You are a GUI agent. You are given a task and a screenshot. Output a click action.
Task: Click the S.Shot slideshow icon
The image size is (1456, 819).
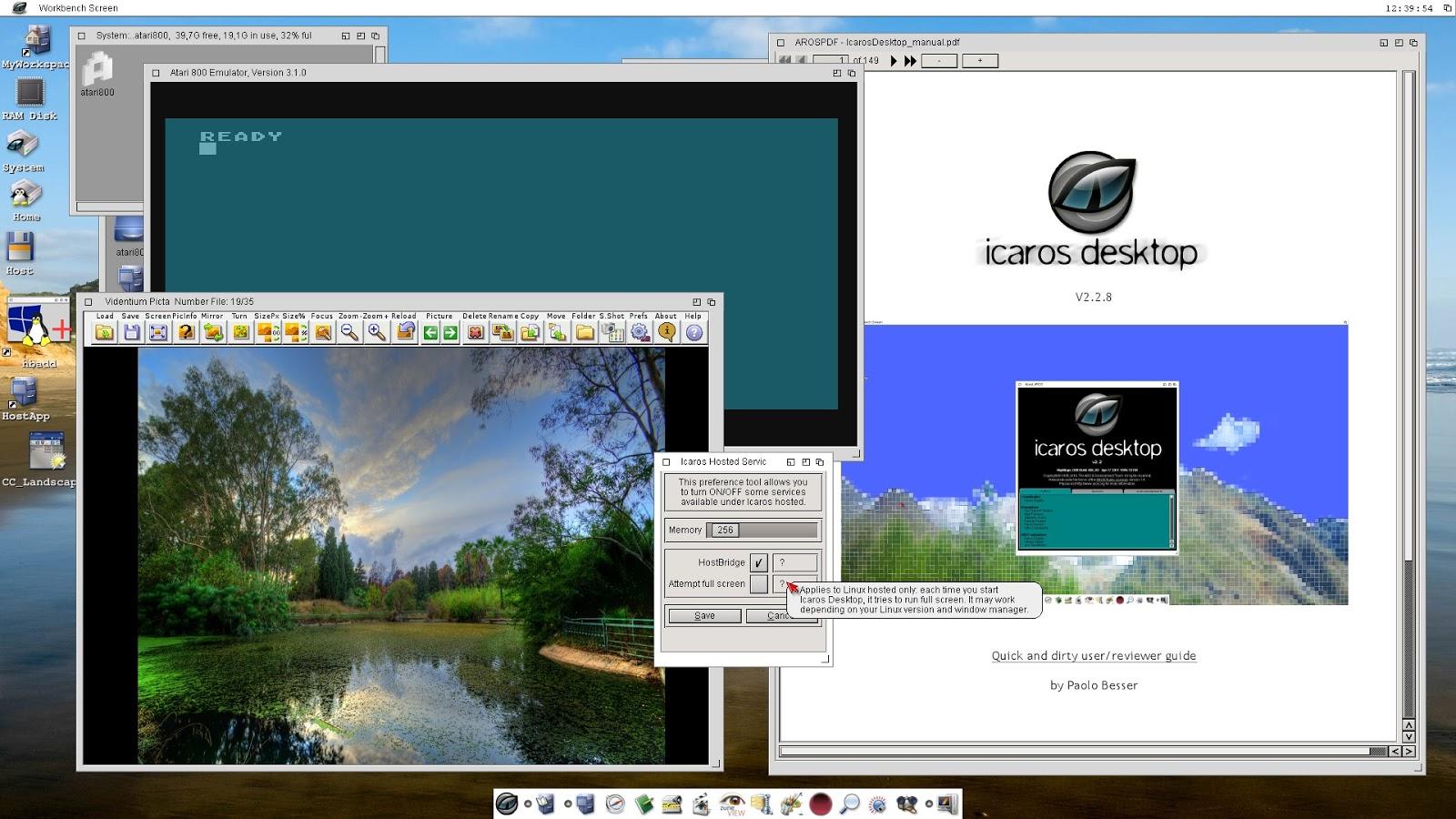[612, 332]
